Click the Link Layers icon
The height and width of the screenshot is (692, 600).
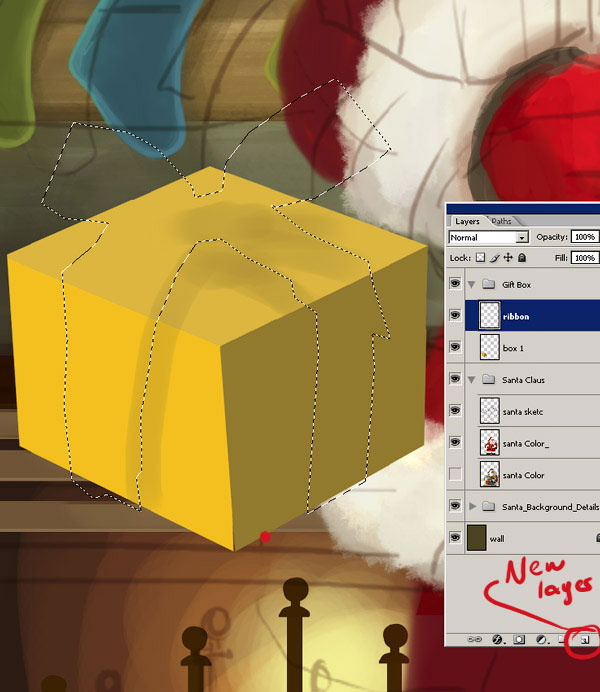click(x=476, y=638)
